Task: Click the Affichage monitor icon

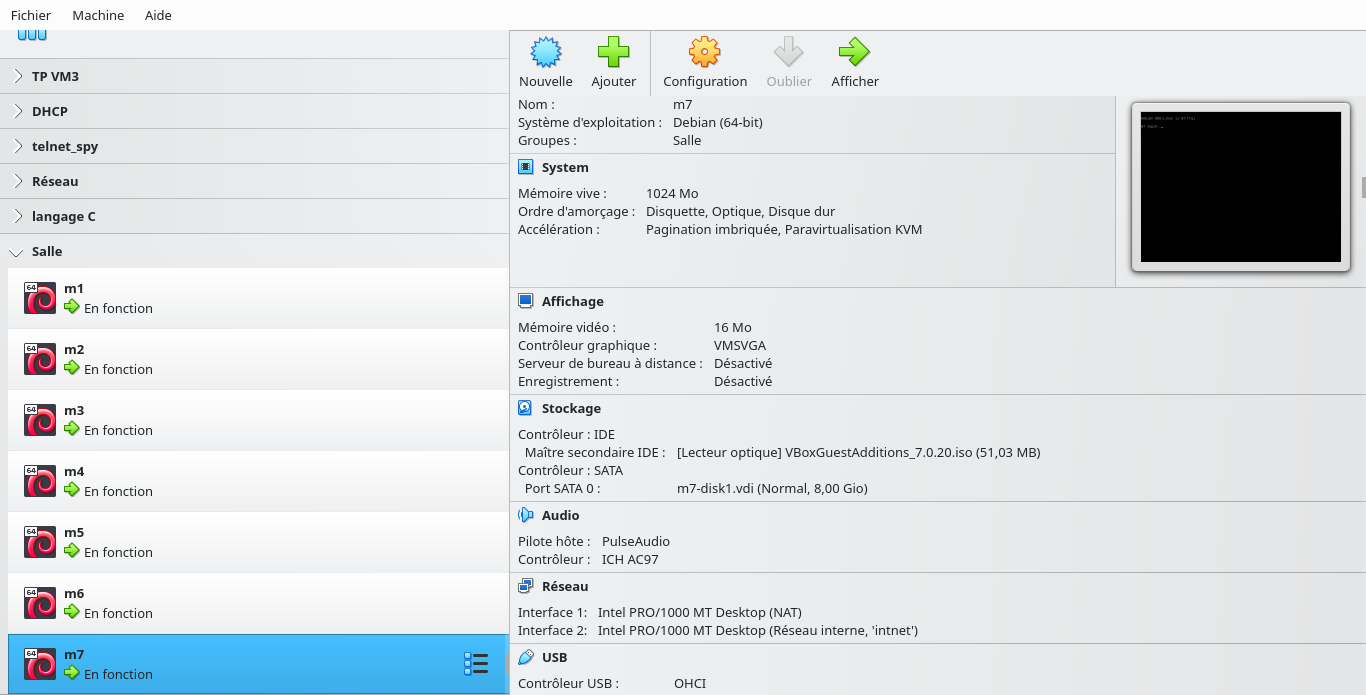Action: pyautogui.click(x=526, y=301)
